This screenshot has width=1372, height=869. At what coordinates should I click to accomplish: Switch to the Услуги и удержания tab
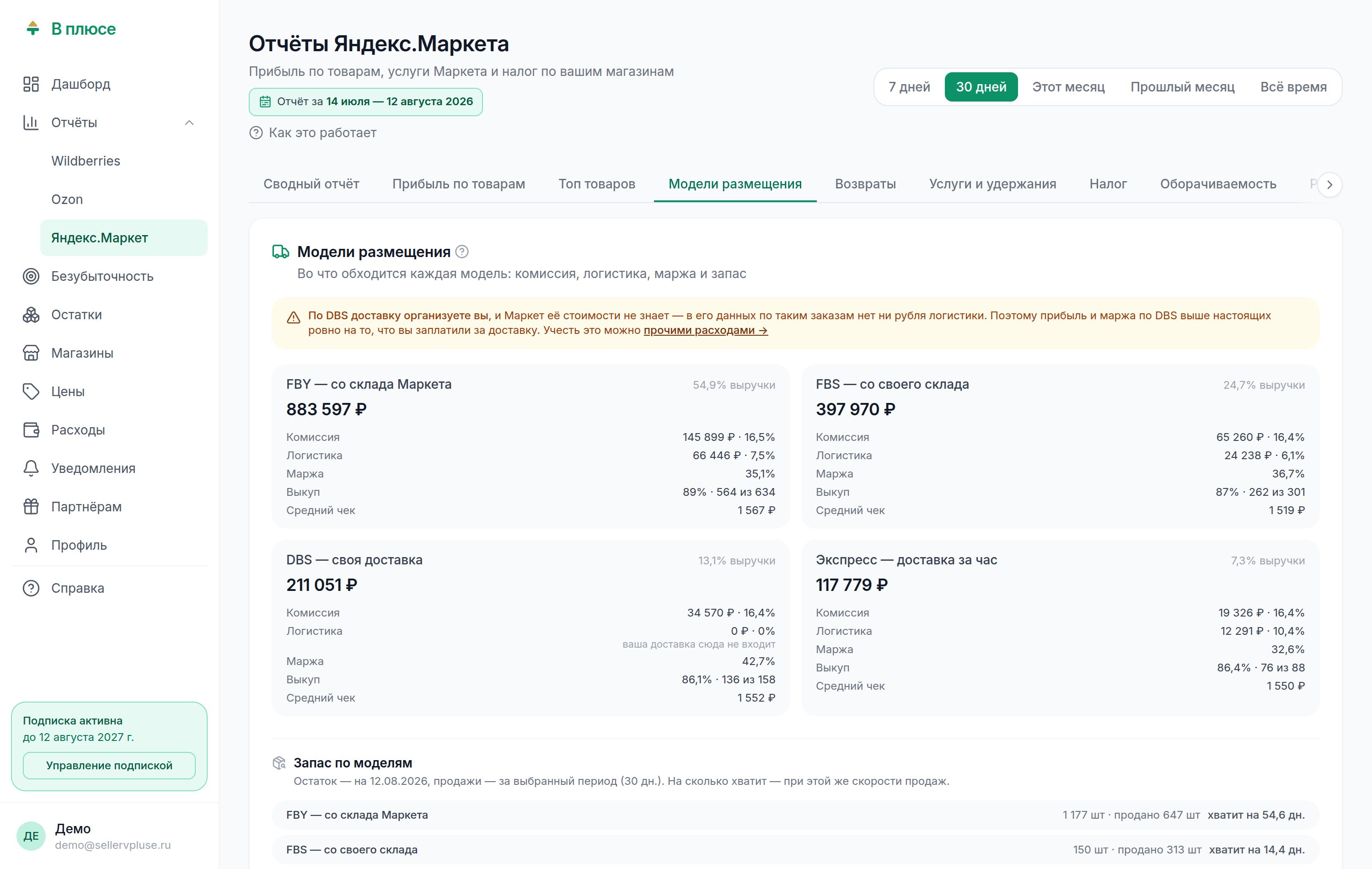[992, 184]
